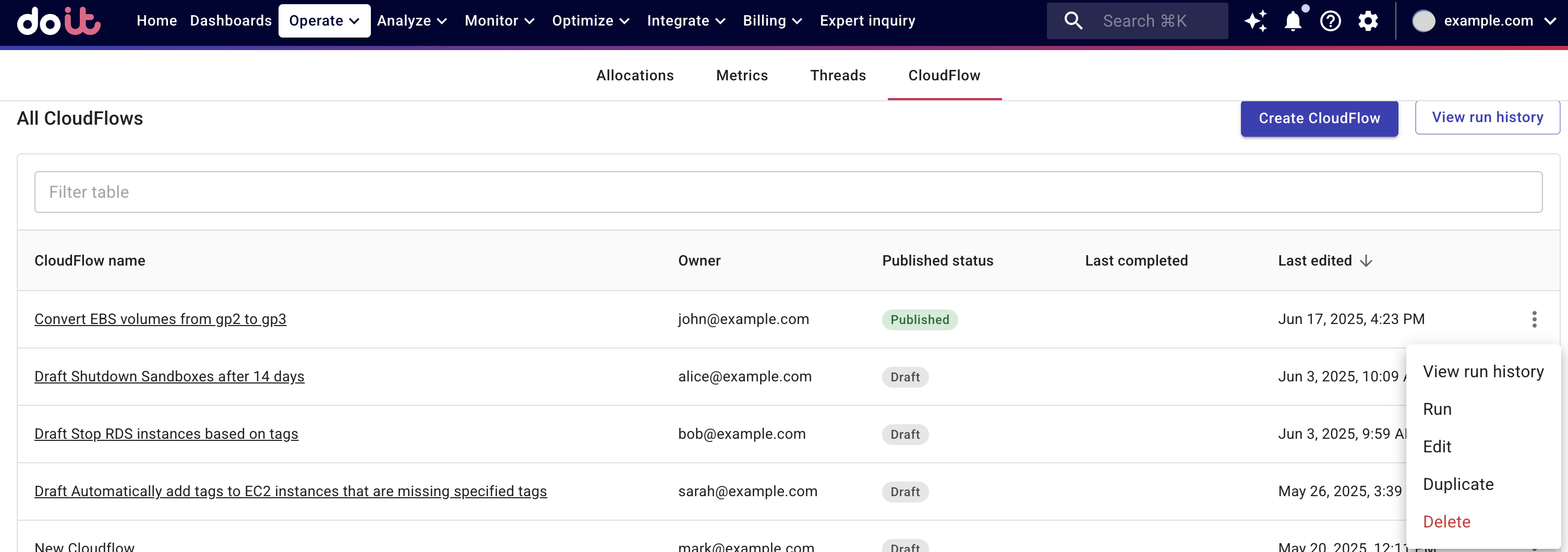The height and width of the screenshot is (552, 1568).
Task: Open the search magnifier icon
Action: coord(1072,21)
